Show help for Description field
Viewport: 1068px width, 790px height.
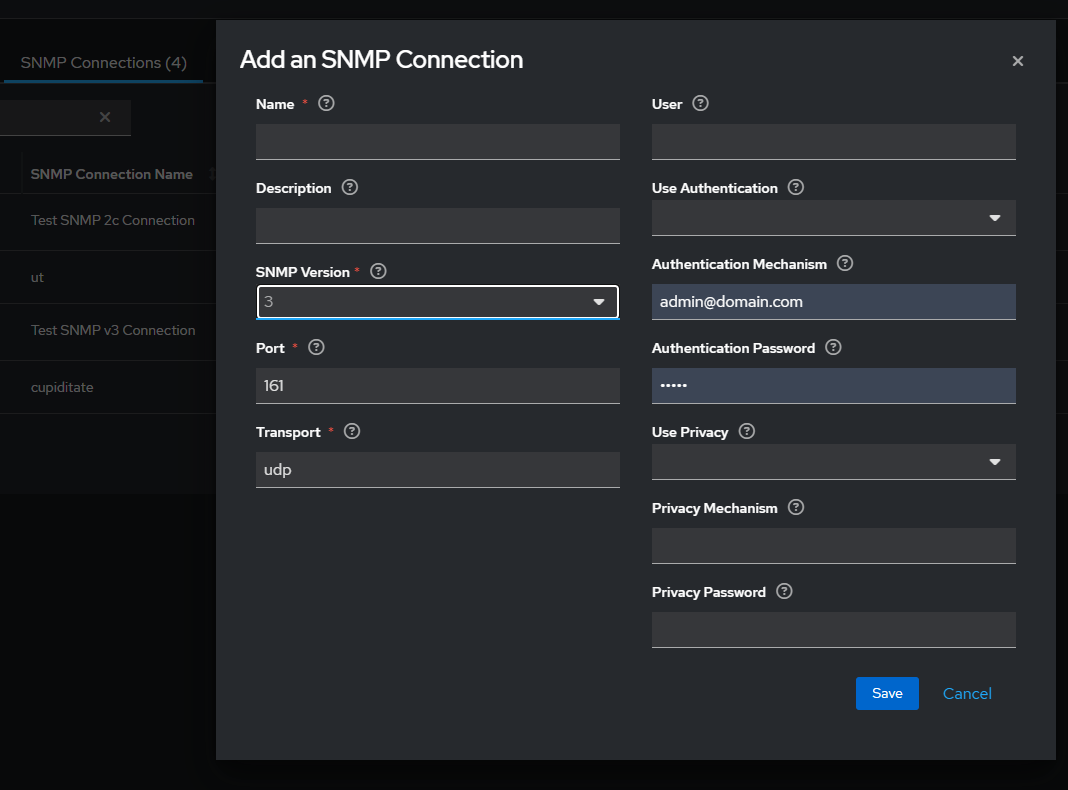349,187
